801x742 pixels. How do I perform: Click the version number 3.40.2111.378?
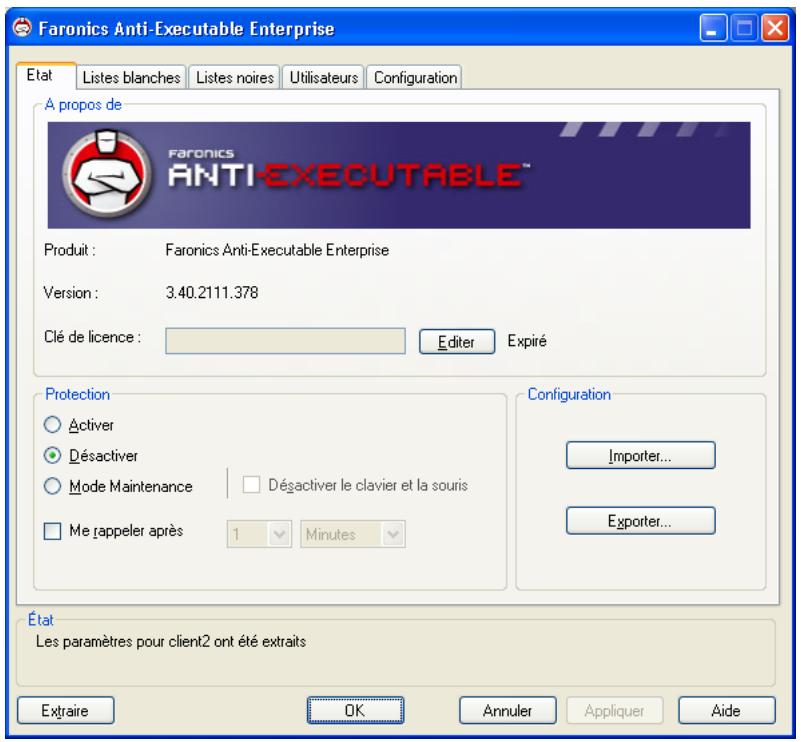211,293
